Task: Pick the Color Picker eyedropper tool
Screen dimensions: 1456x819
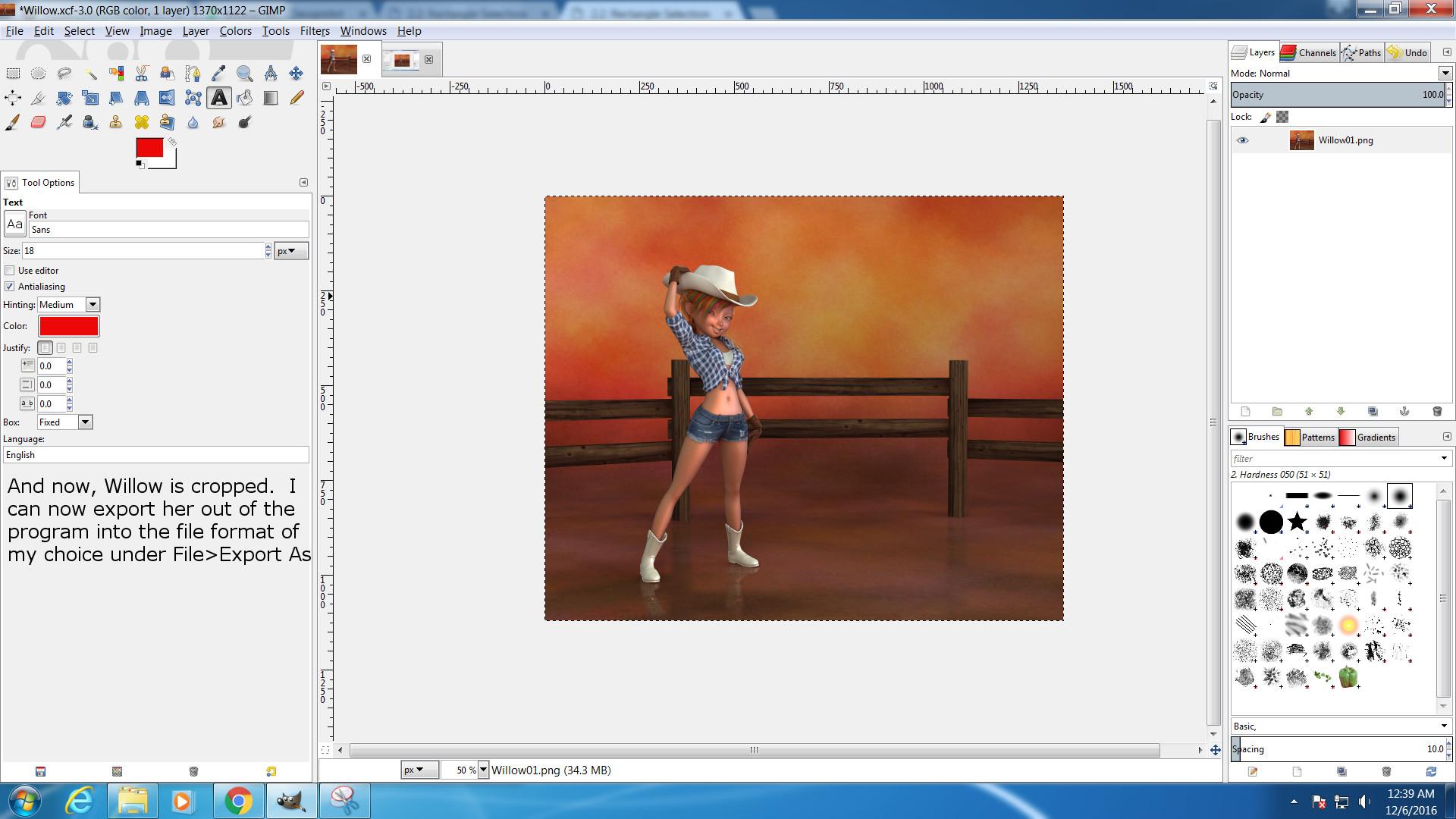Action: coord(218,74)
